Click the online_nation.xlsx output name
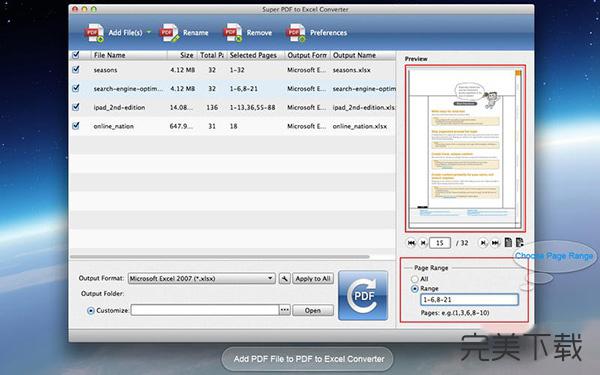The width and height of the screenshot is (600, 375). (360, 126)
